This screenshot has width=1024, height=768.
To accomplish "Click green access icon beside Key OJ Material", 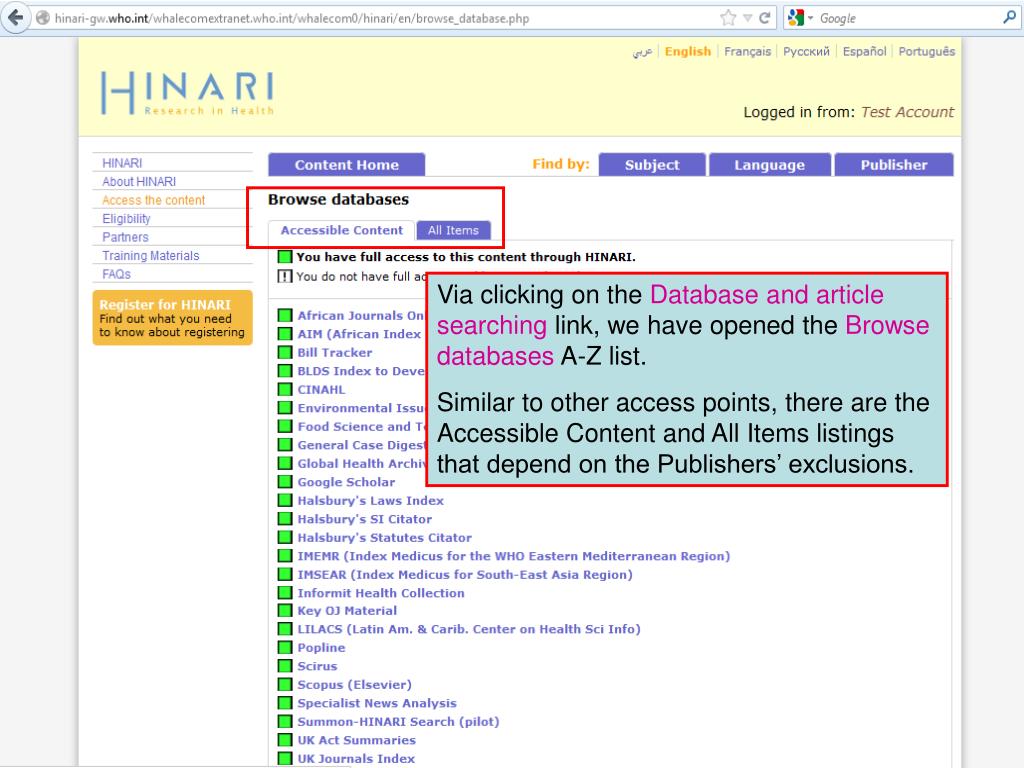I will (x=285, y=611).
